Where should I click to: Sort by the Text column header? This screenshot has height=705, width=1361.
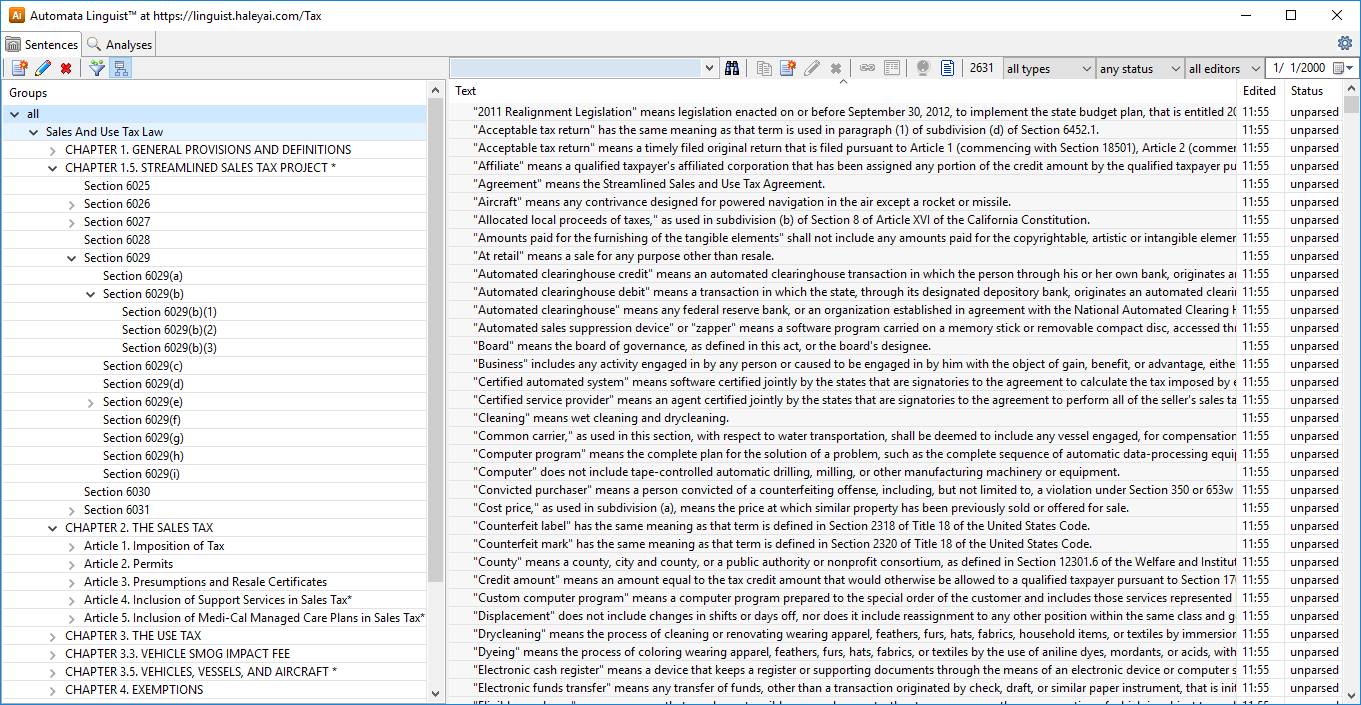coord(841,91)
